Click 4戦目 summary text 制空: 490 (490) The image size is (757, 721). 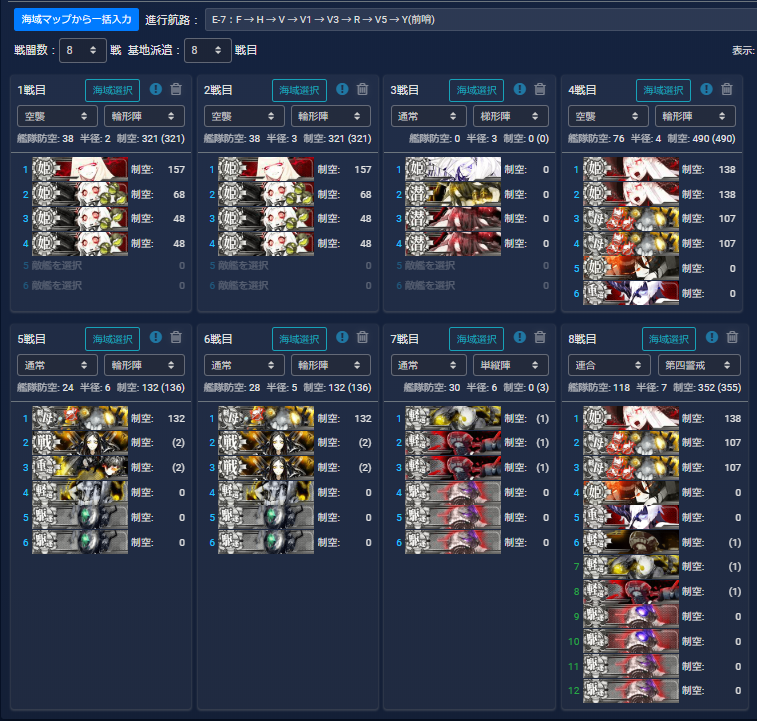point(701,139)
